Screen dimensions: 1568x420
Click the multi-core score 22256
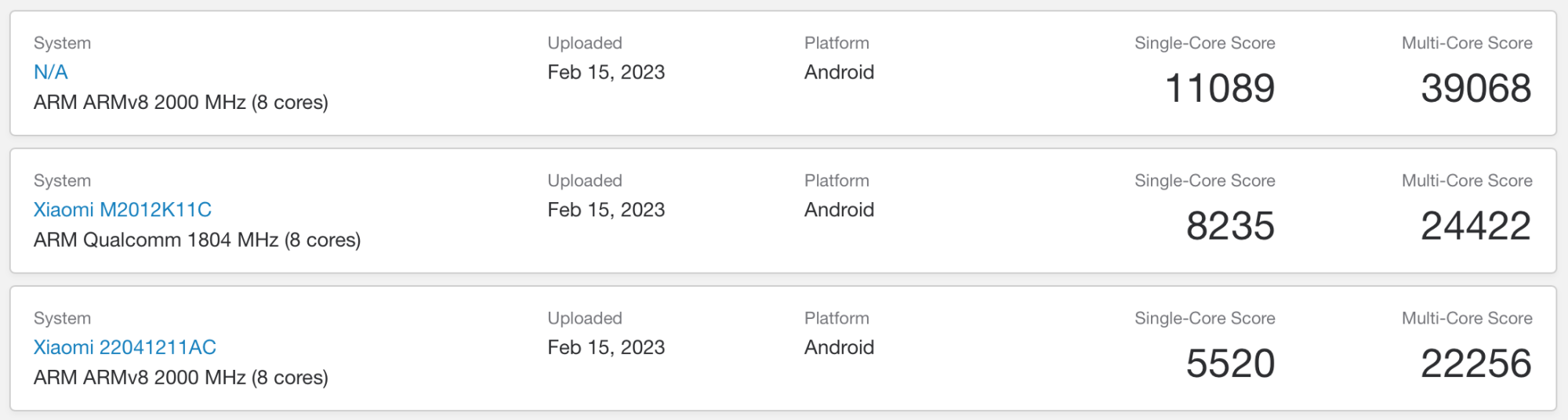[1475, 364]
